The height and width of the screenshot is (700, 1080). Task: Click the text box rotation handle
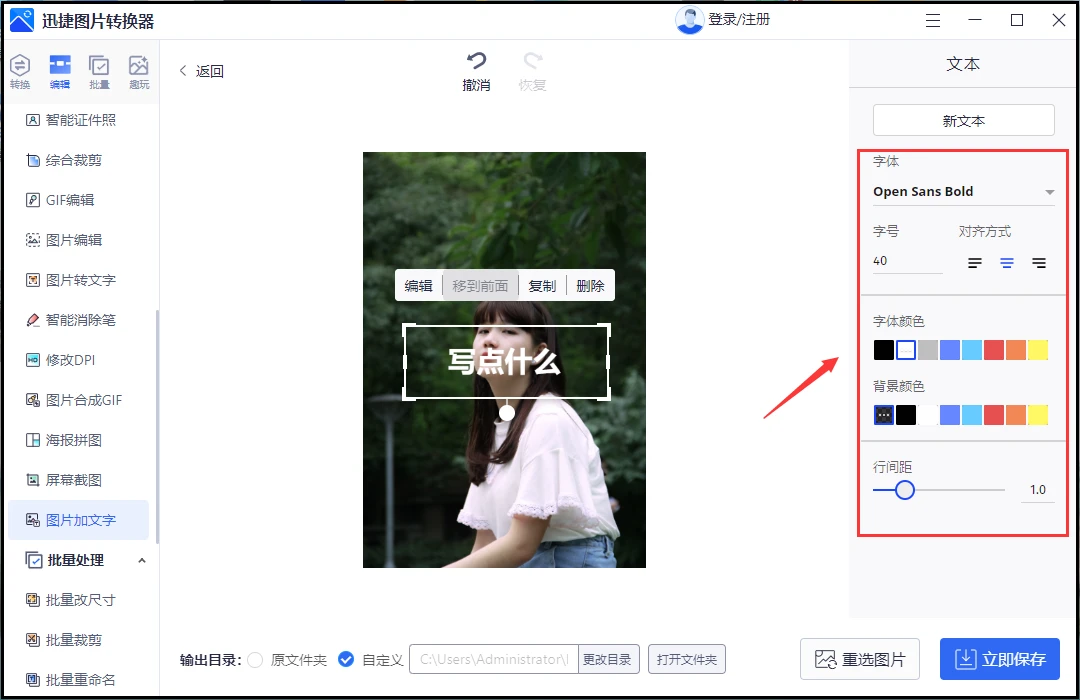(x=507, y=413)
